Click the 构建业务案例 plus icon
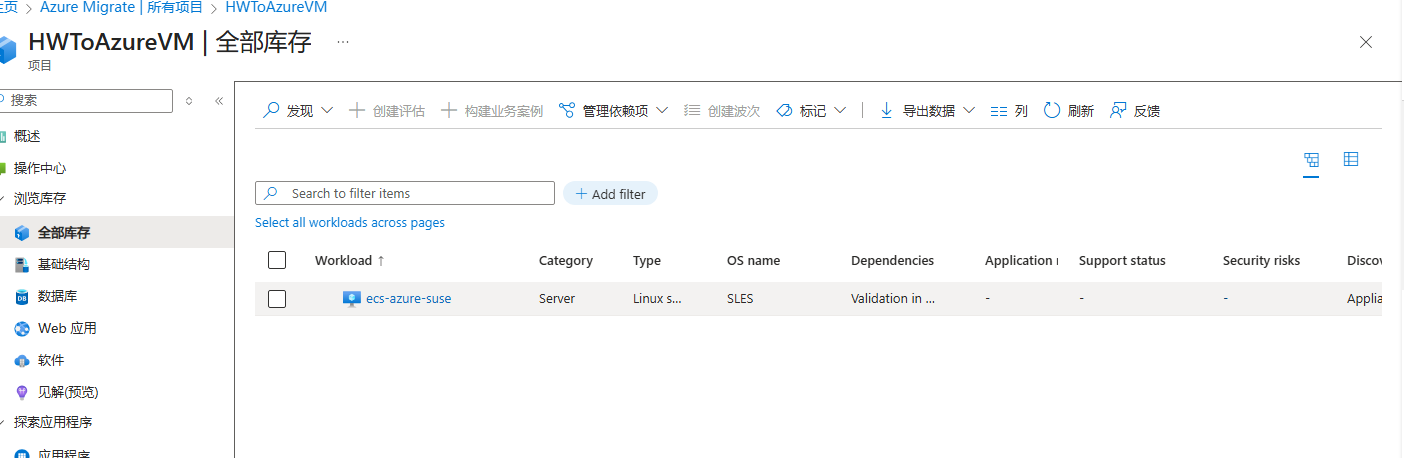This screenshot has width=1404, height=458. [449, 111]
